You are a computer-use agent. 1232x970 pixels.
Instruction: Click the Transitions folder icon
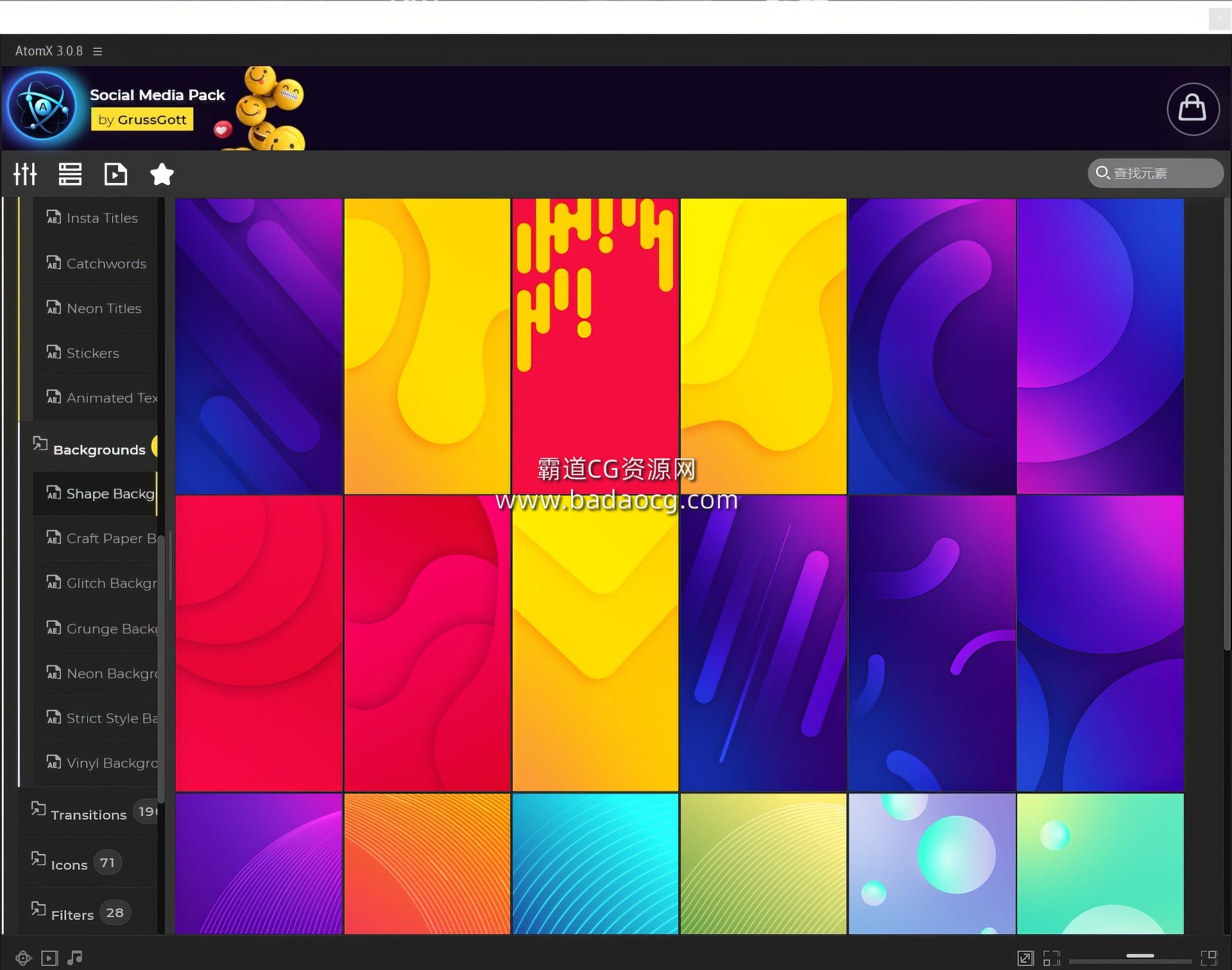[x=38, y=809]
